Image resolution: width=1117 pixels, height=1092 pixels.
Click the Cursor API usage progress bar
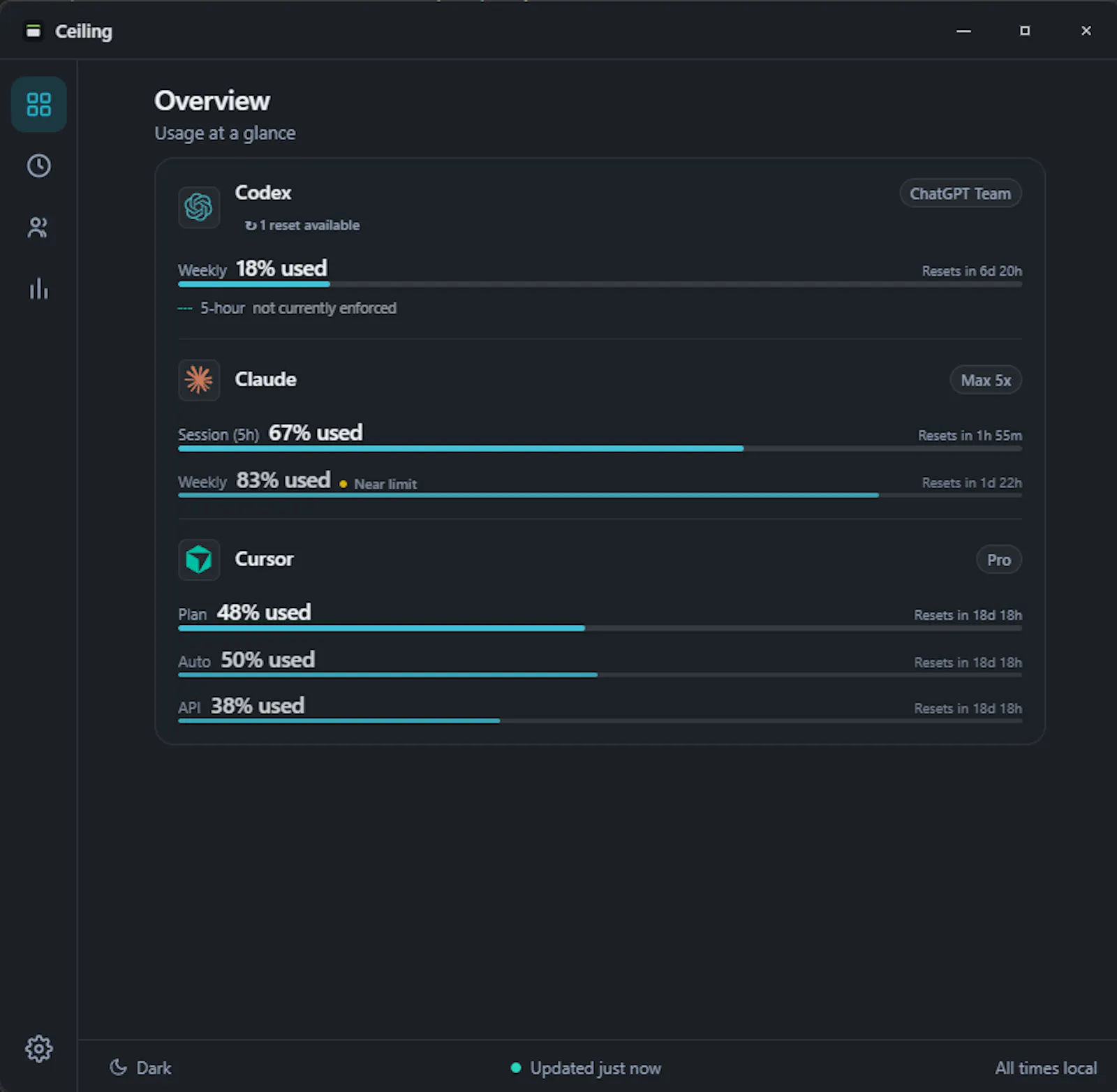coord(600,721)
